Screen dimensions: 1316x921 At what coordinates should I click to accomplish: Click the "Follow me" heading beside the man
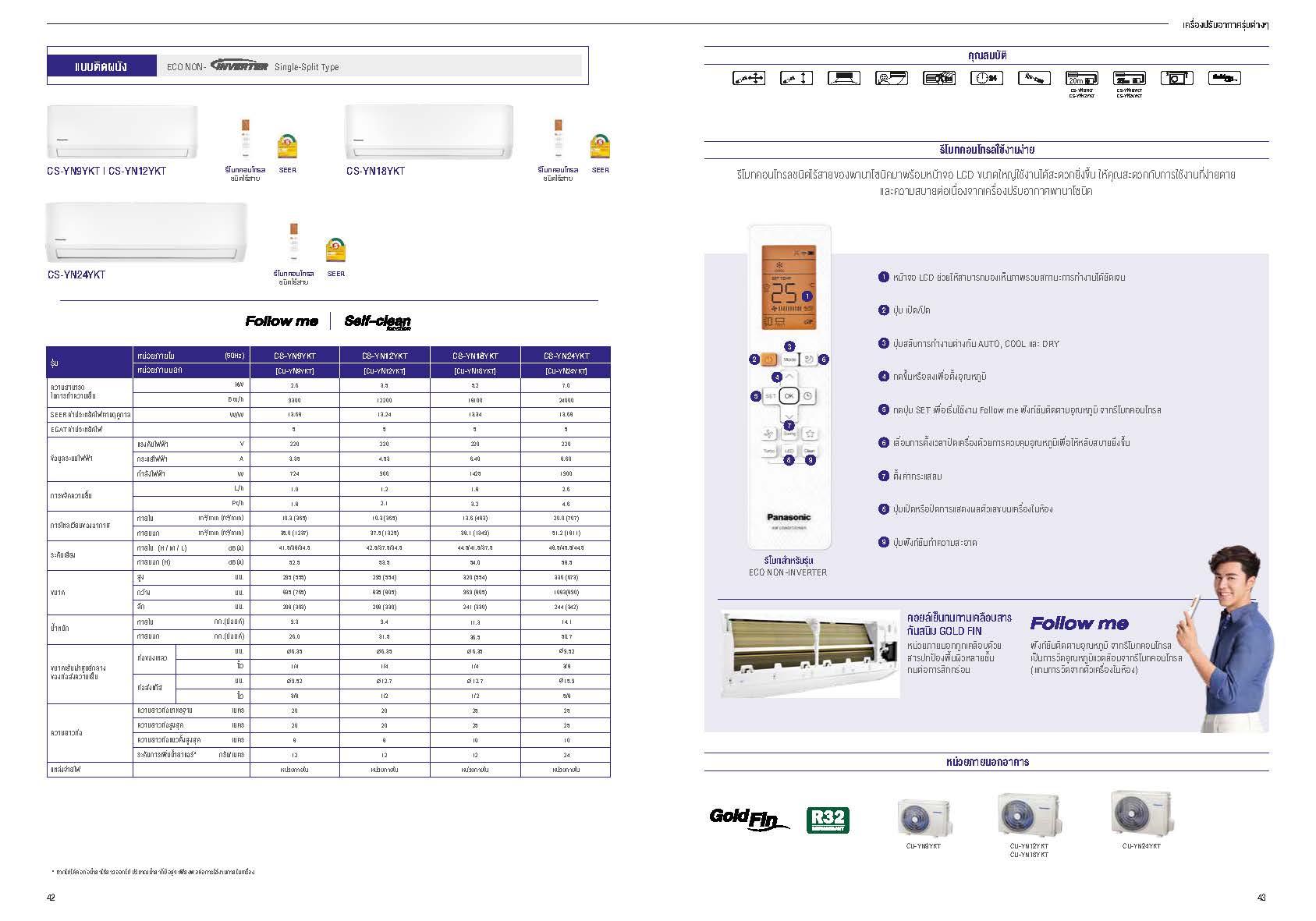tap(1079, 623)
